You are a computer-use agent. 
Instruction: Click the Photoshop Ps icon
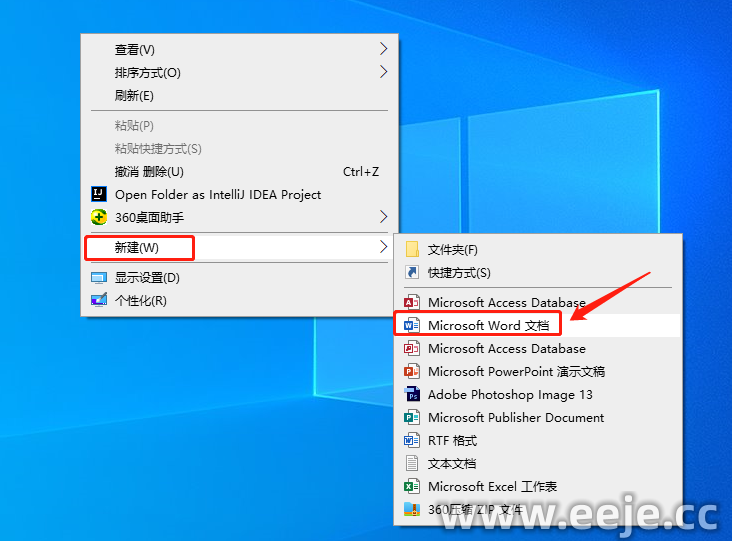pyautogui.click(x=411, y=394)
